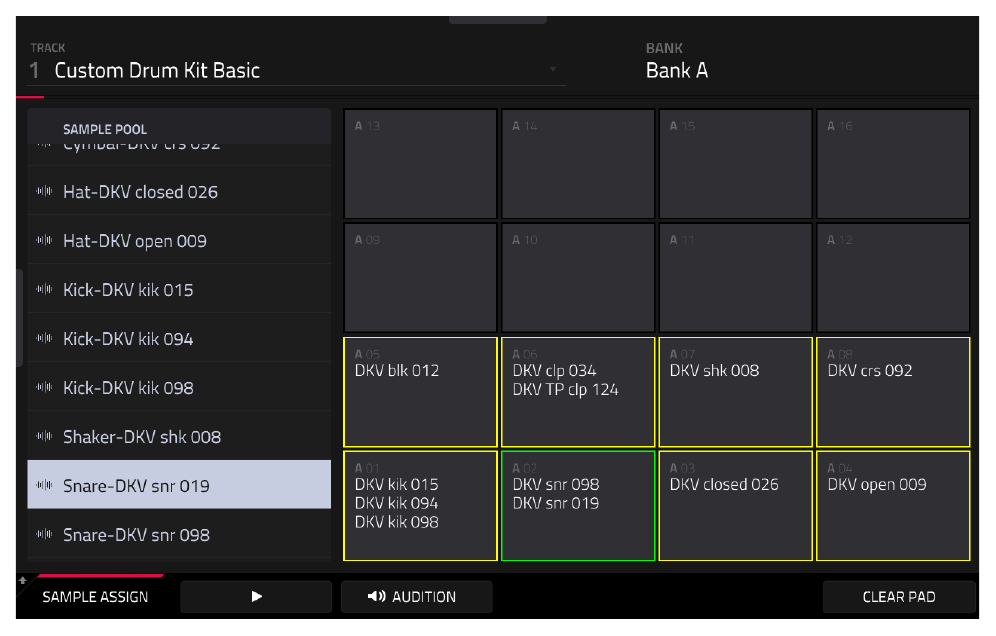Click waveform icon beside Snare-DKV snr 019
996x636 pixels.
(x=44, y=485)
